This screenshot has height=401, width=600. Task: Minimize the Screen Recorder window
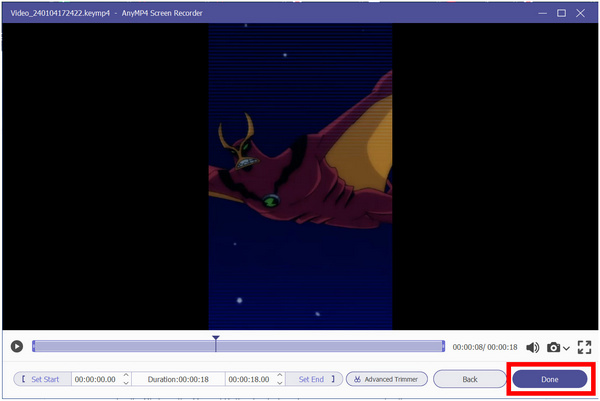[542, 13]
